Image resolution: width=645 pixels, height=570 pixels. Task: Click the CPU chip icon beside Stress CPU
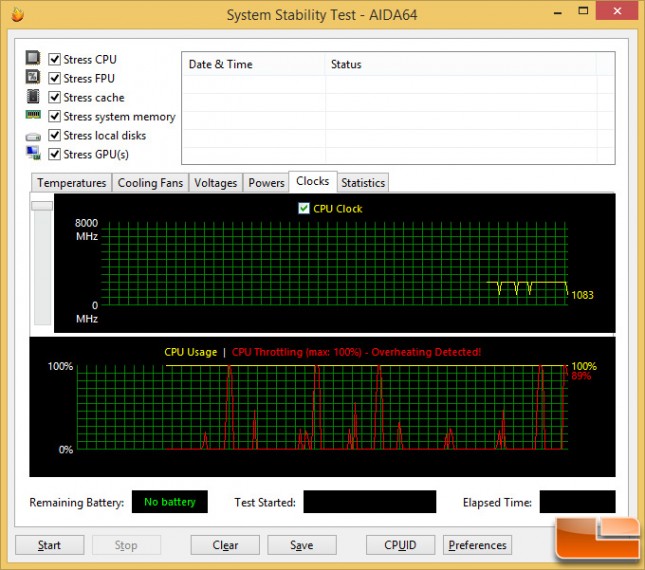pos(33,58)
